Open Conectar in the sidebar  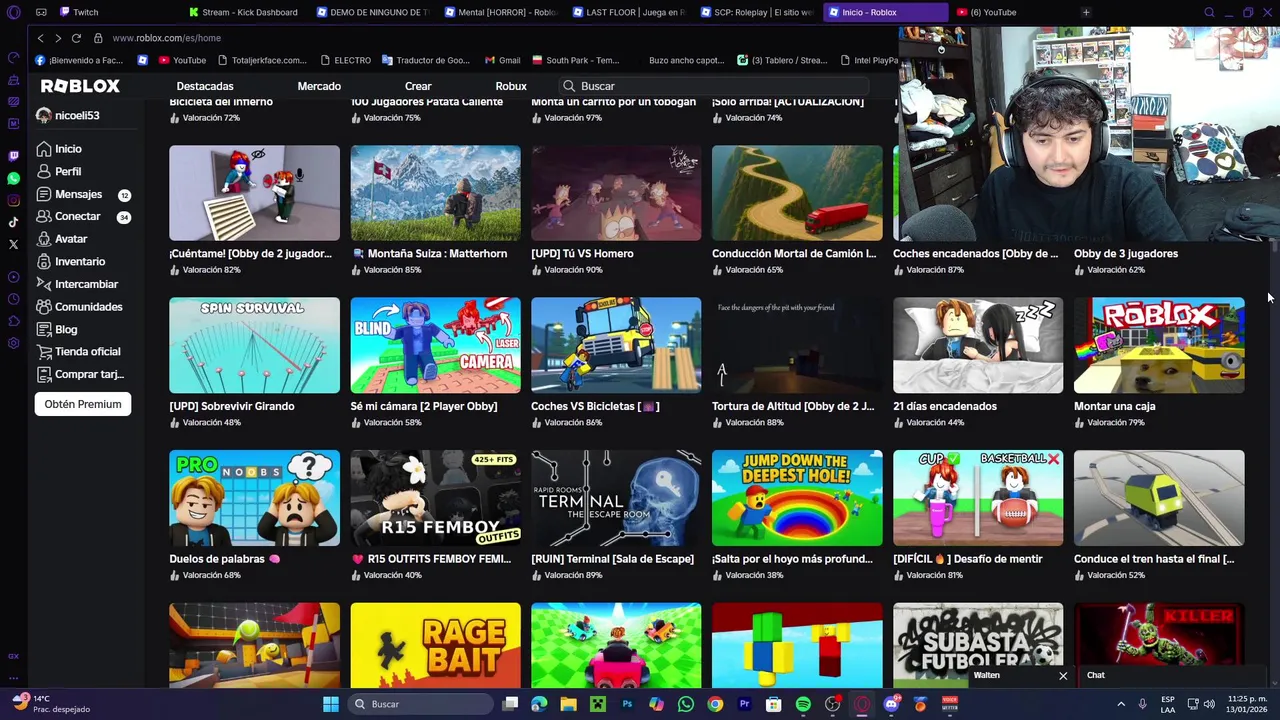click(x=70, y=216)
